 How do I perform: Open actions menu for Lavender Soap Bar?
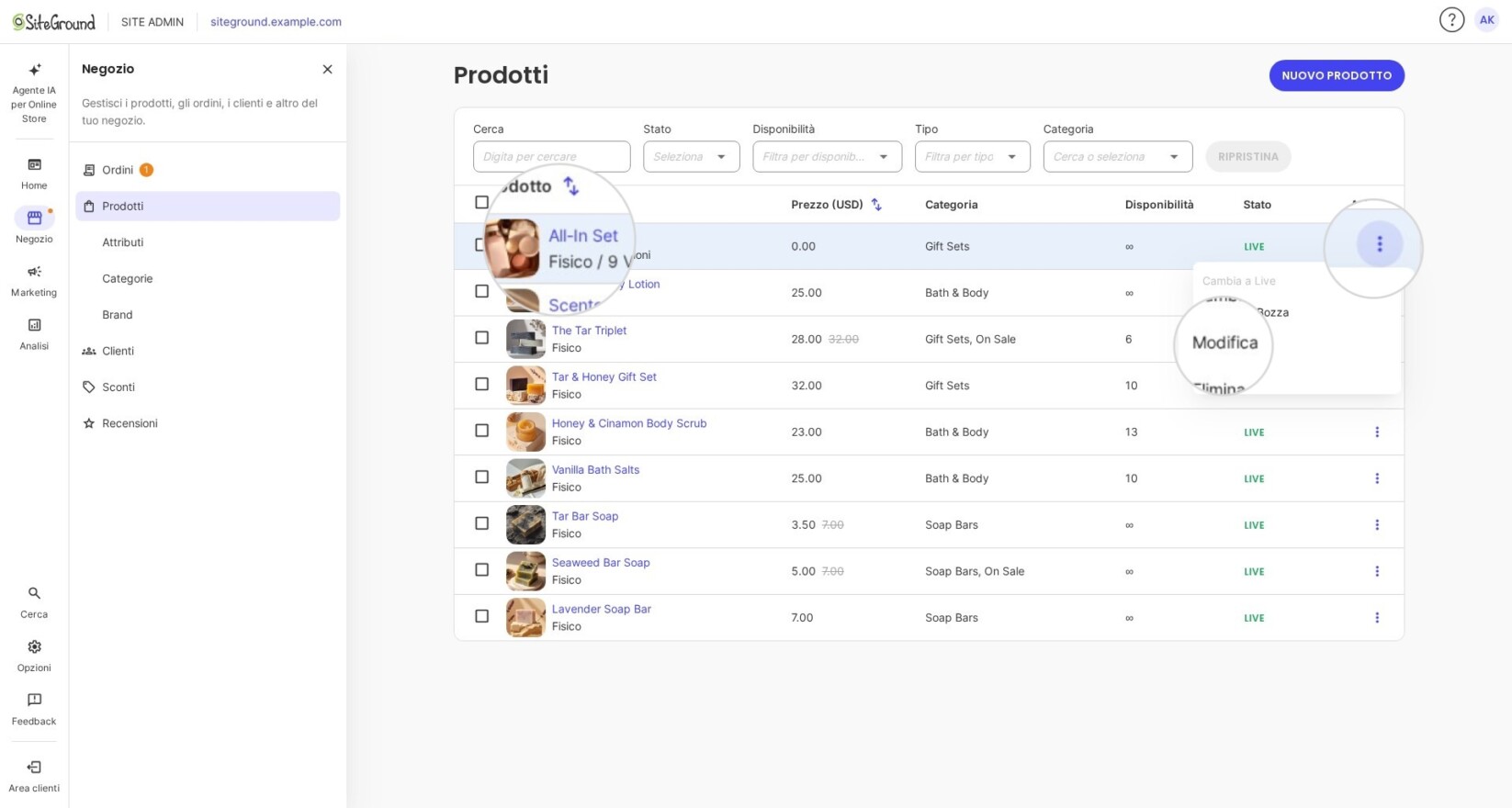(x=1377, y=618)
